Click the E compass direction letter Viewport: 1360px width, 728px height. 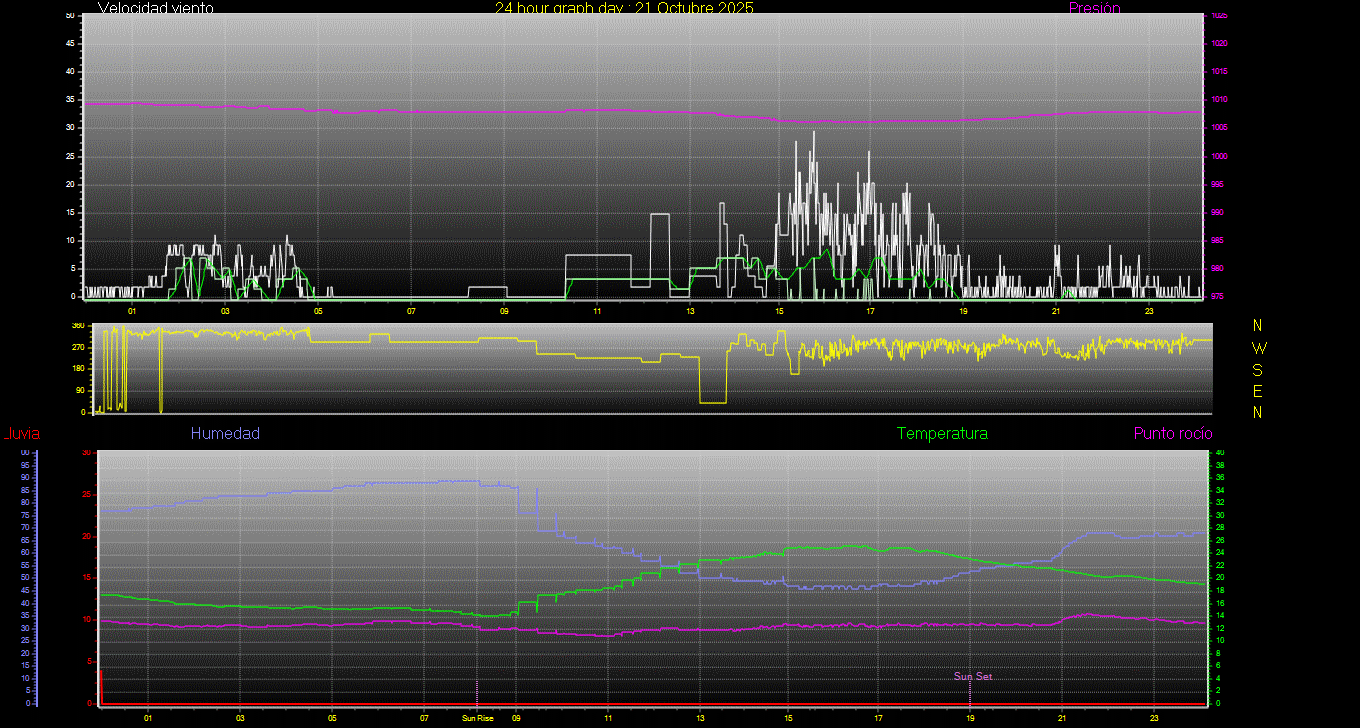click(1258, 390)
